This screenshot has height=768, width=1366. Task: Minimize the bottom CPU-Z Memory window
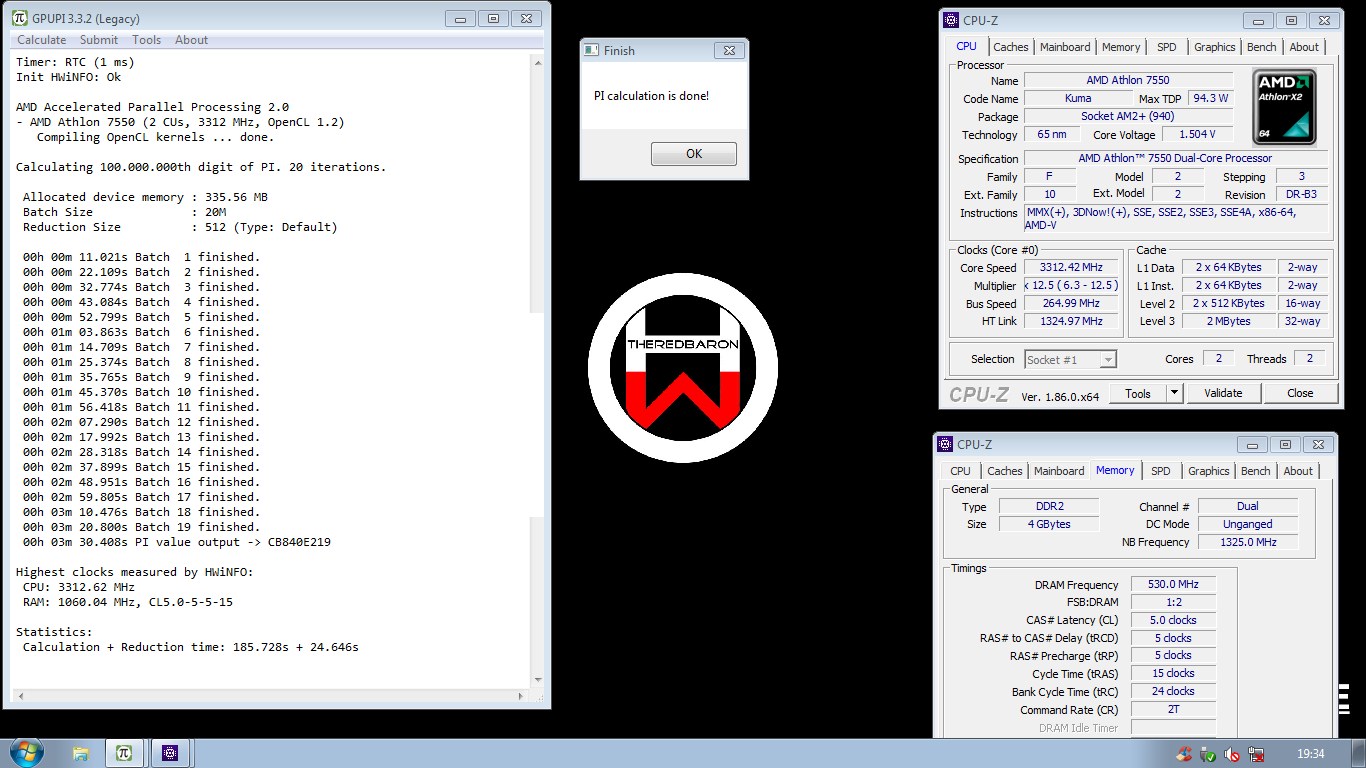1251,444
